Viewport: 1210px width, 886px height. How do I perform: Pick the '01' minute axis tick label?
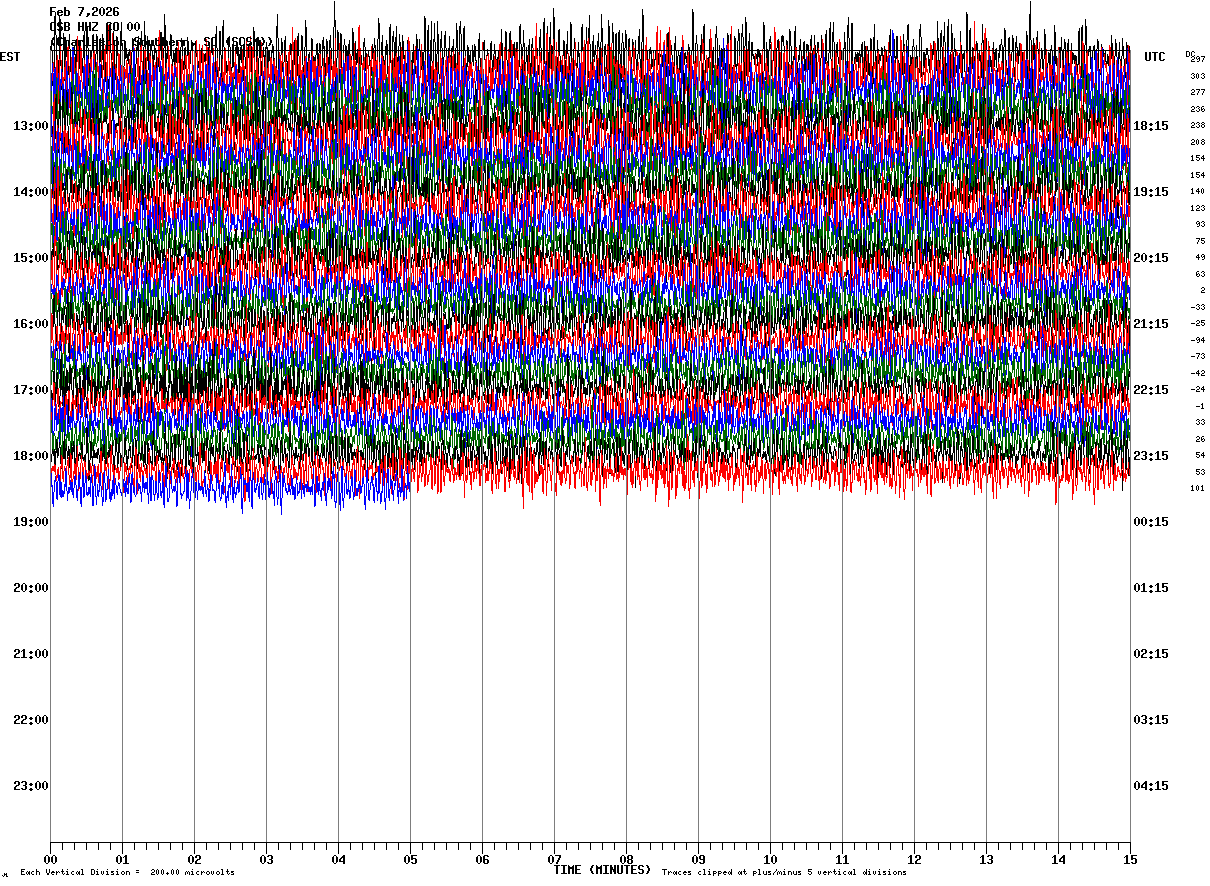[122, 860]
